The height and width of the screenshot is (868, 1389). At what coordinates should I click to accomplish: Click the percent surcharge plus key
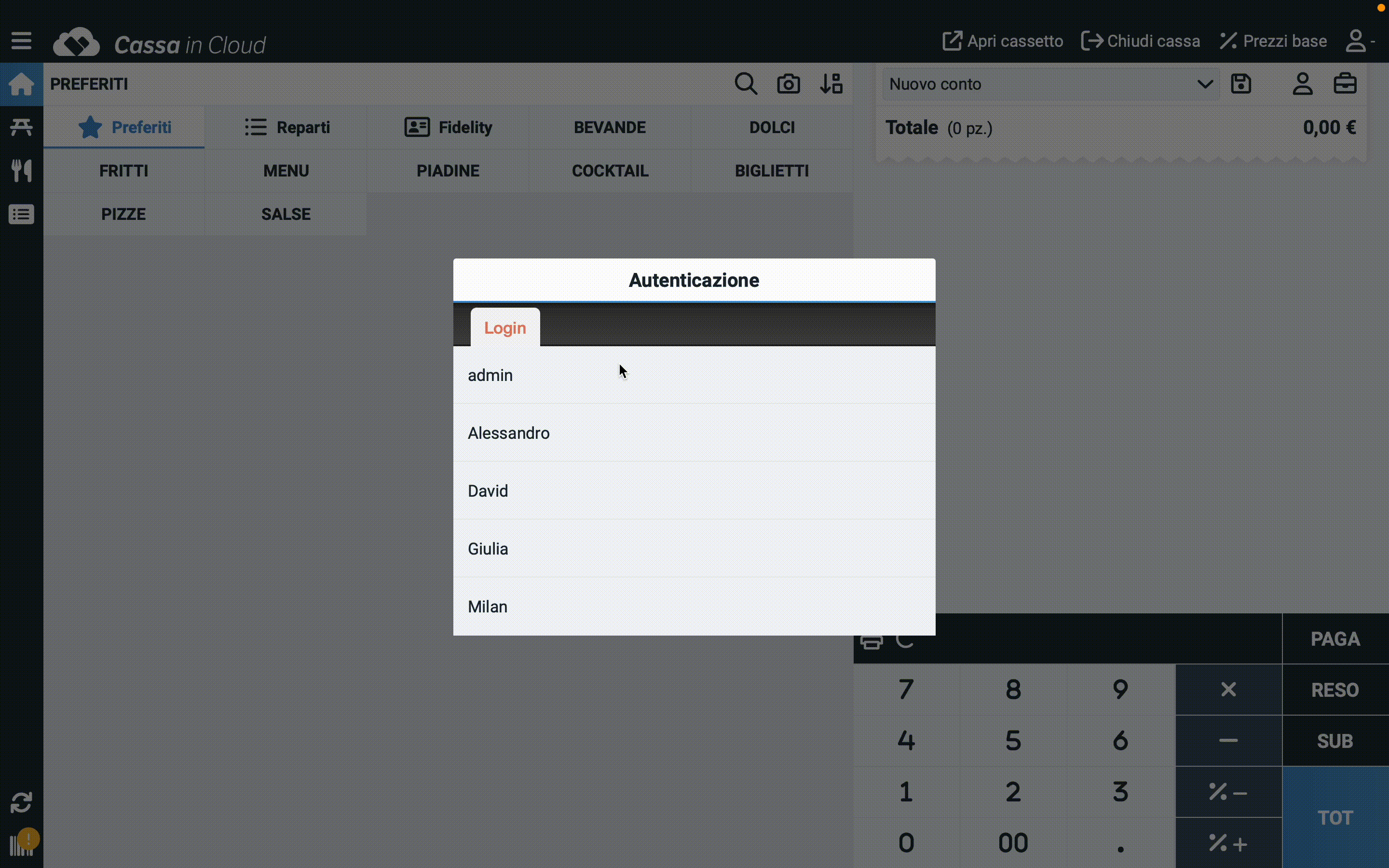1228,843
